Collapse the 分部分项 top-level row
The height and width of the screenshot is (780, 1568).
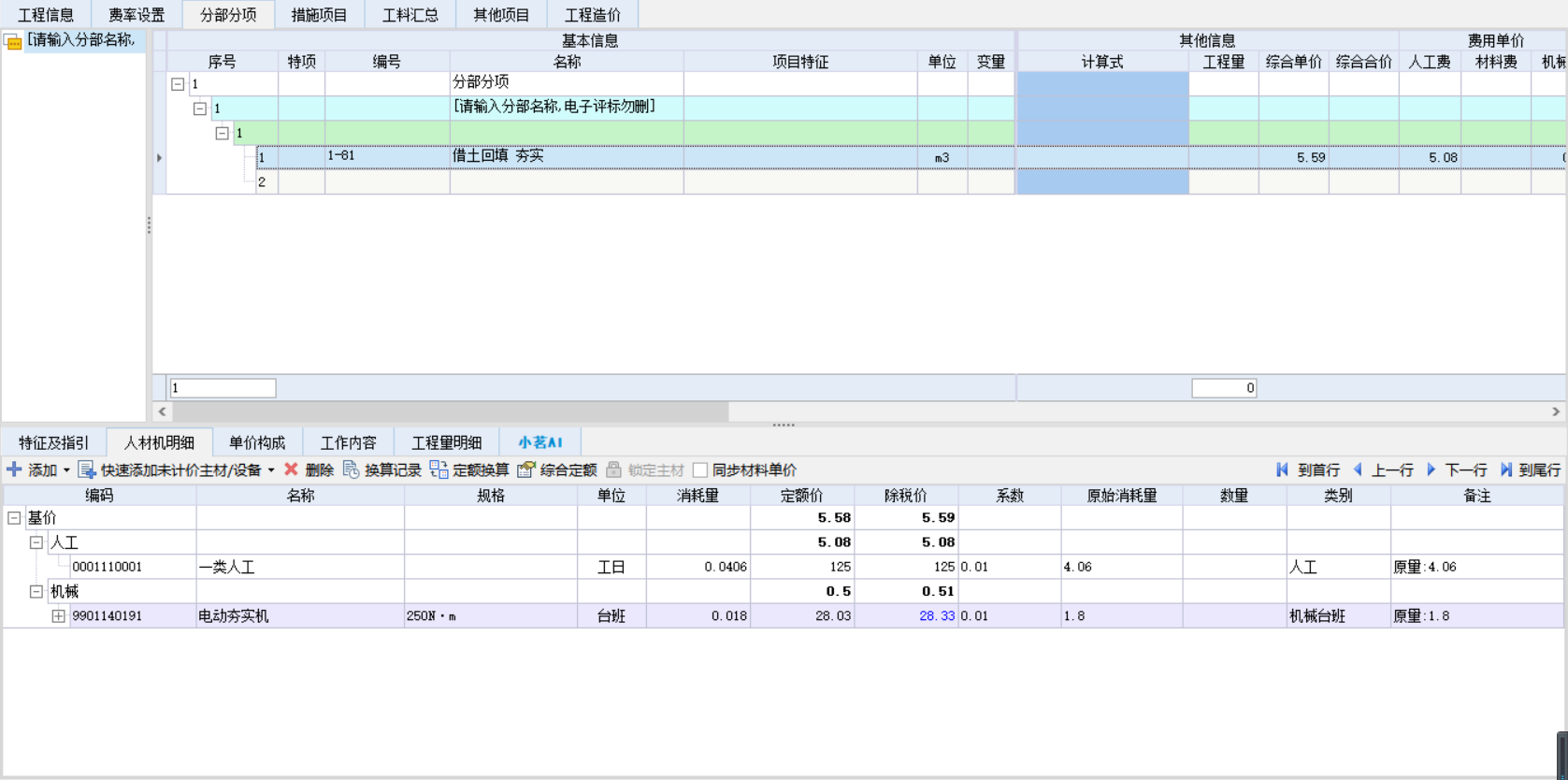pos(178,84)
